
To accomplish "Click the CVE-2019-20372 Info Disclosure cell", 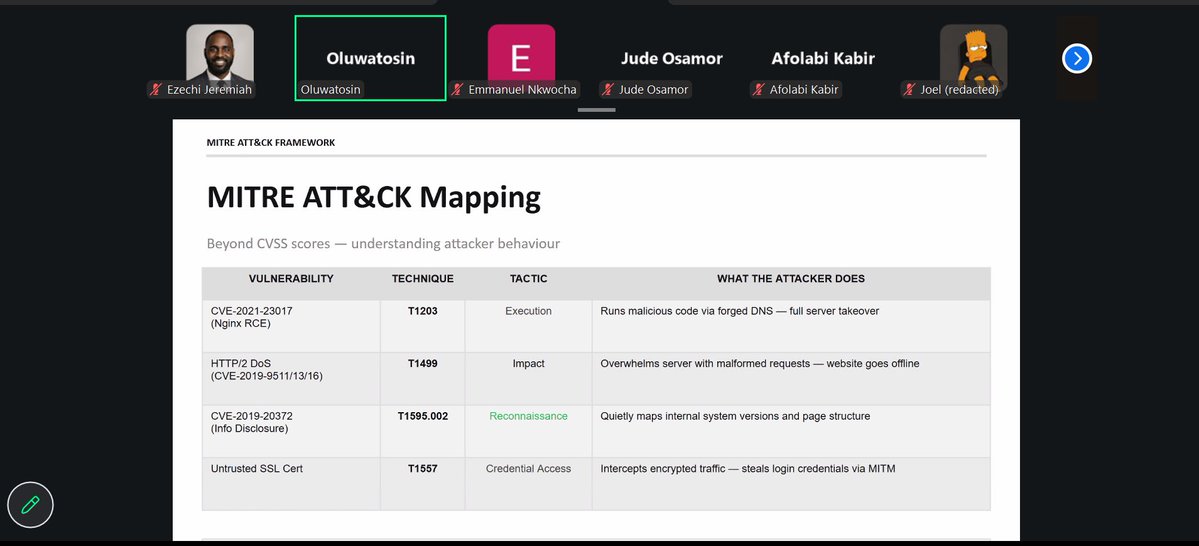I will click(x=291, y=431).
